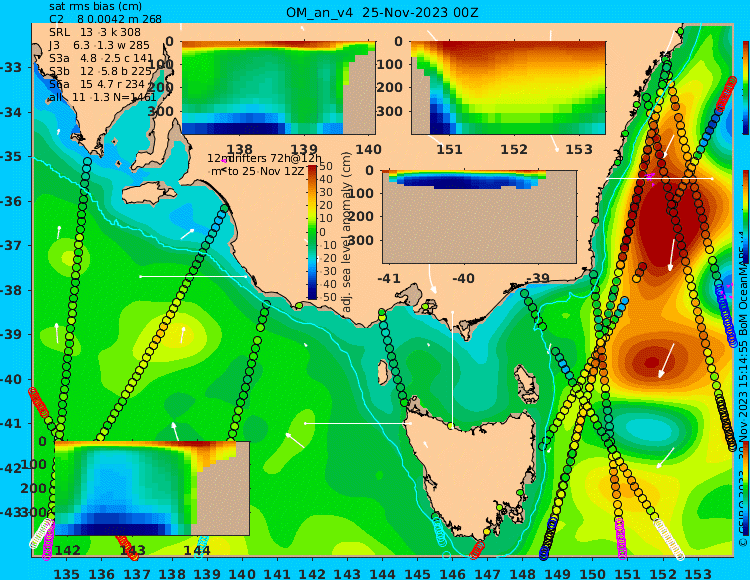Image resolution: width=750 pixels, height=580 pixels.
Task: Click the red eddy core near 152E, 39.7S
Action: [x=652, y=362]
